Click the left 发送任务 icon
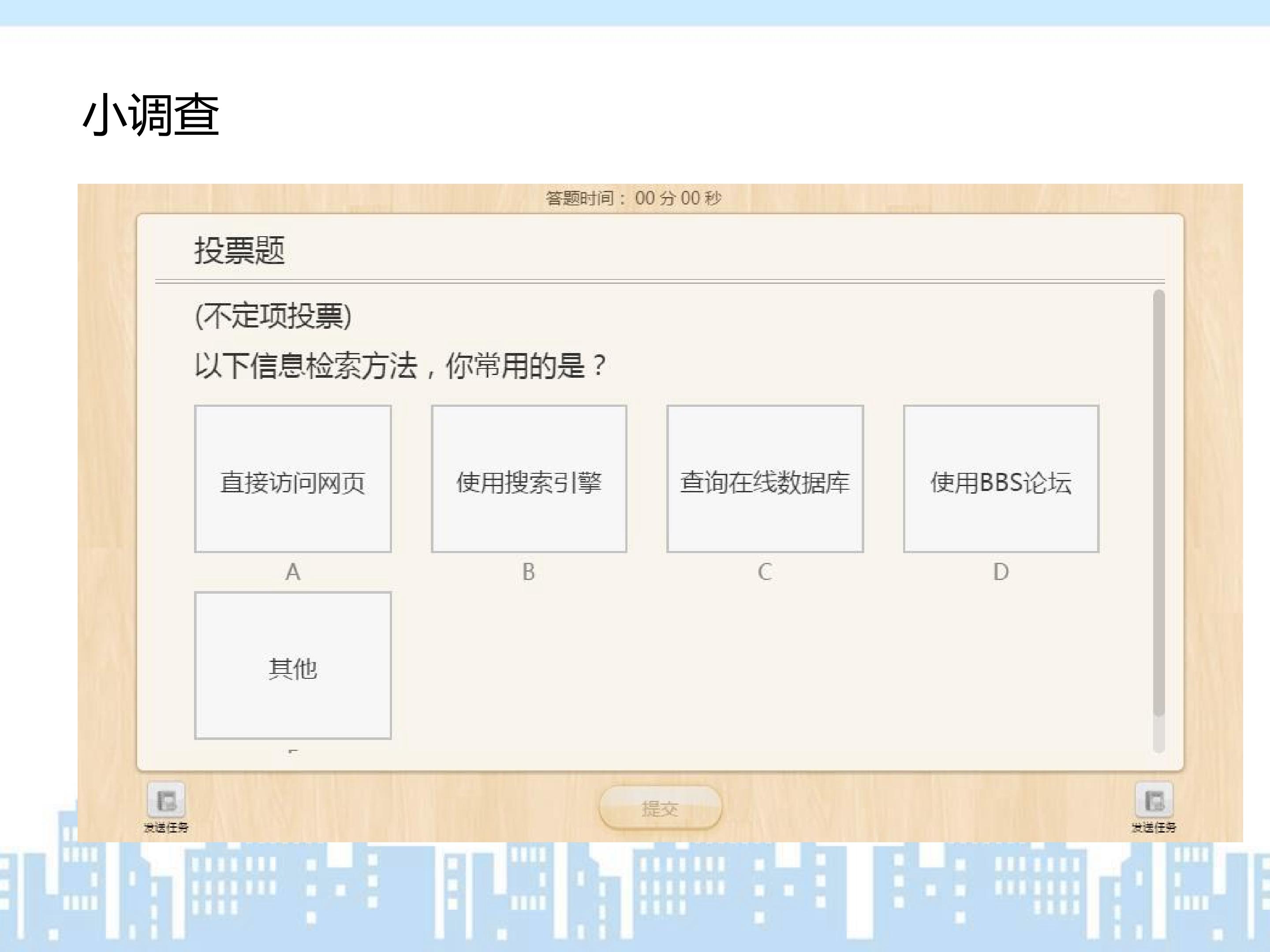 (166, 800)
